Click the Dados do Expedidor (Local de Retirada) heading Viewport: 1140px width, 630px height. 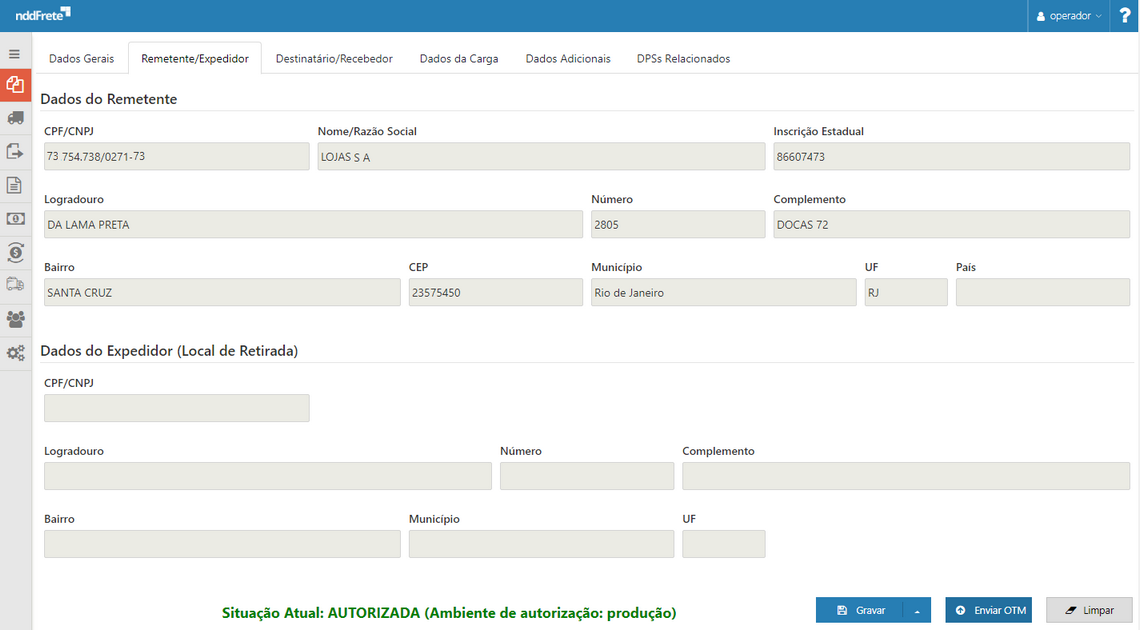tap(169, 351)
